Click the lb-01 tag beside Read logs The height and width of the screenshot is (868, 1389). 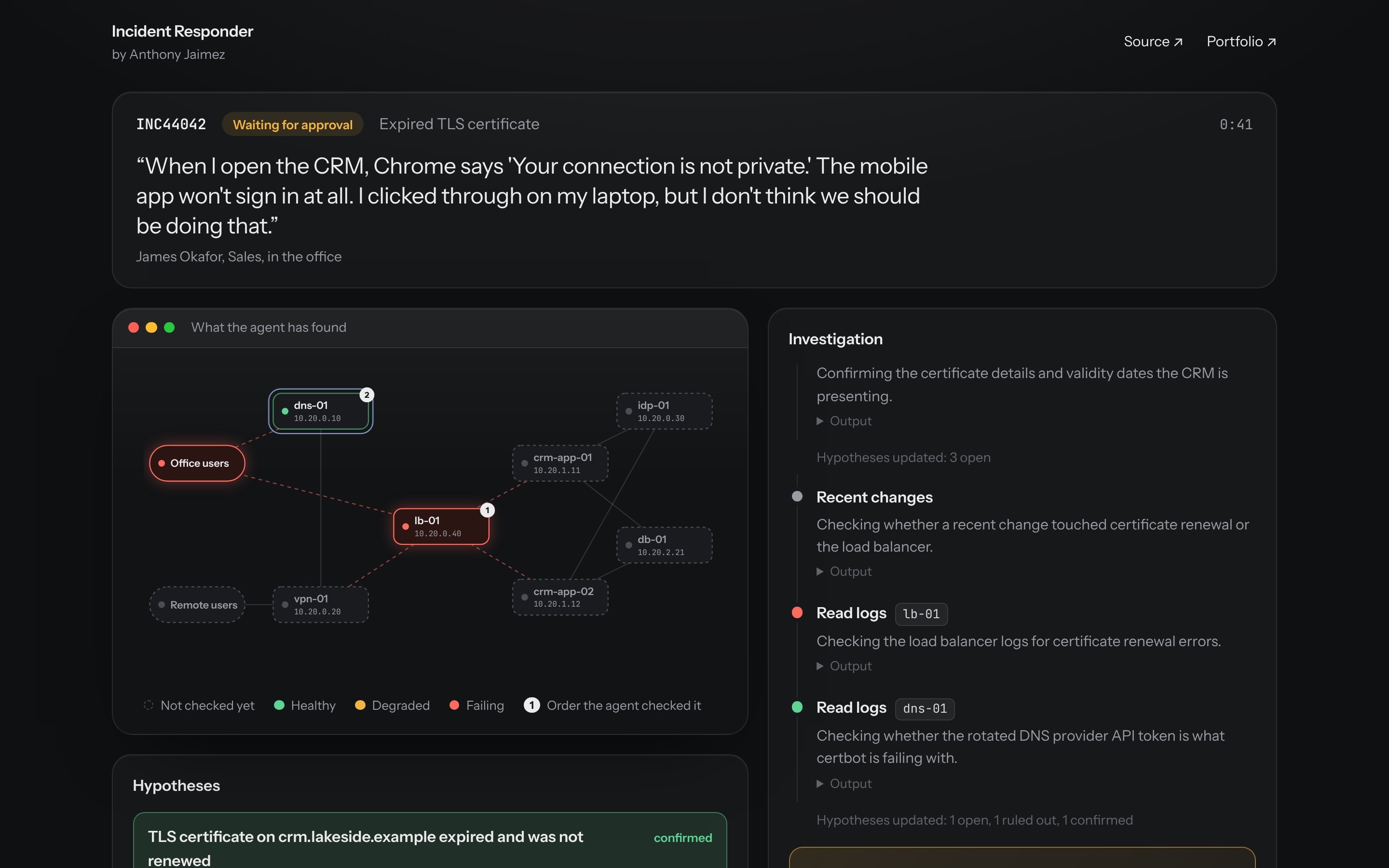point(921,614)
